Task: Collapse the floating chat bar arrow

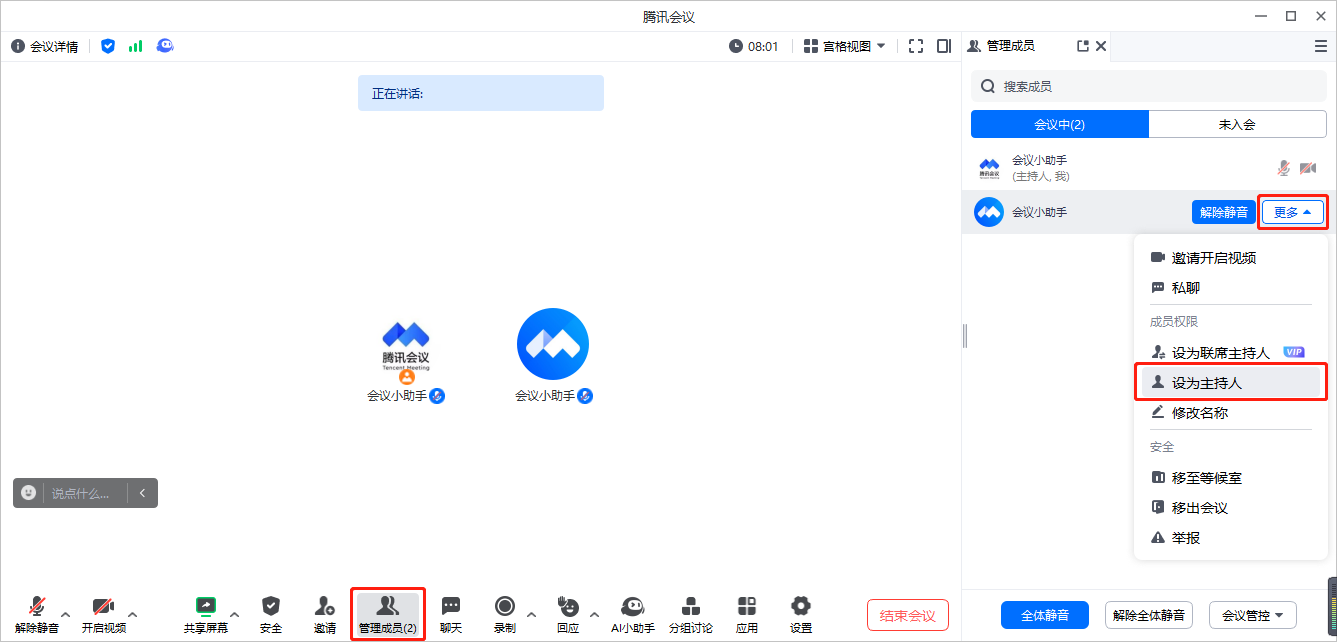Action: (143, 493)
